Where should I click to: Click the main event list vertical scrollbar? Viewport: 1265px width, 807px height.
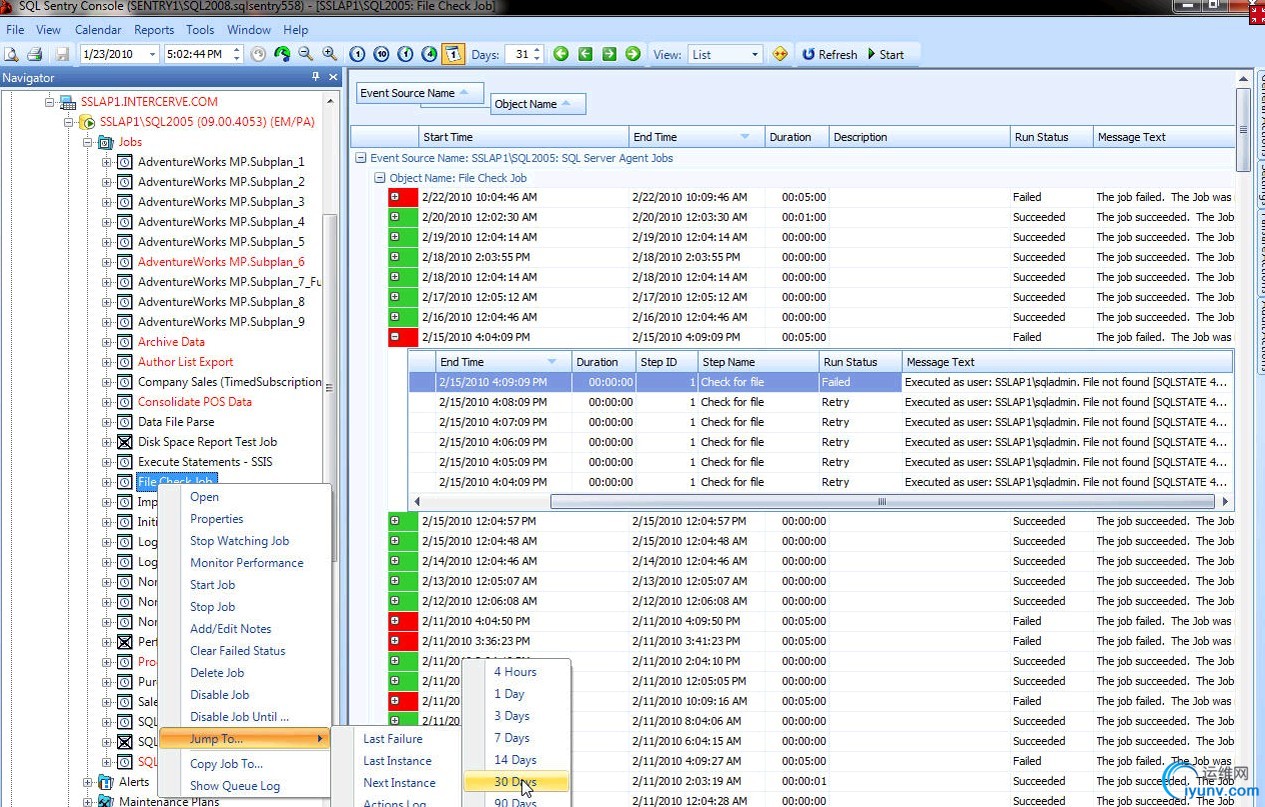[x=1244, y=130]
